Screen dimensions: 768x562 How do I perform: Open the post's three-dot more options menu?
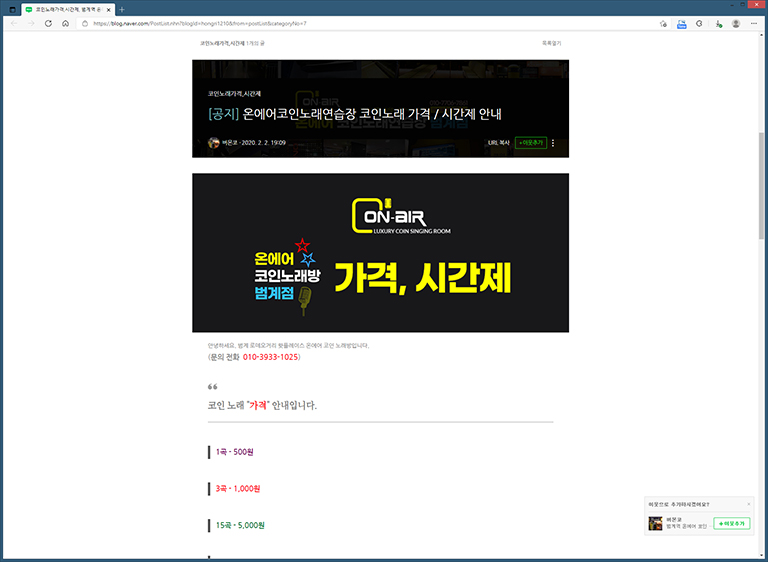click(x=553, y=143)
